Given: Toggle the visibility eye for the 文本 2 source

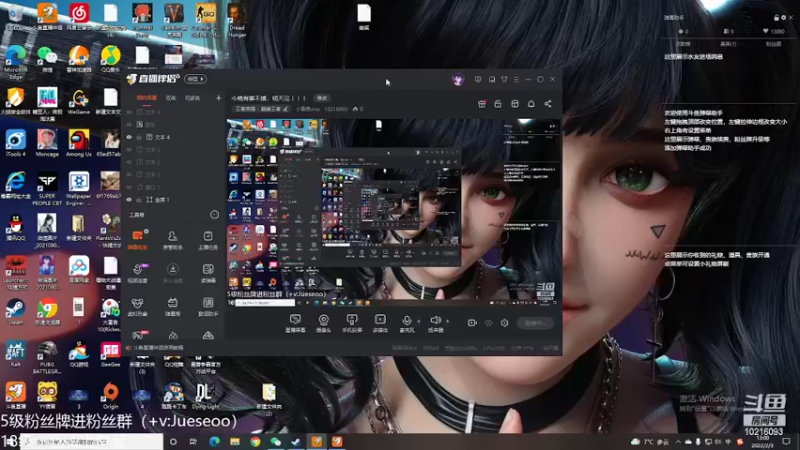Looking at the screenshot, I should pos(129,162).
